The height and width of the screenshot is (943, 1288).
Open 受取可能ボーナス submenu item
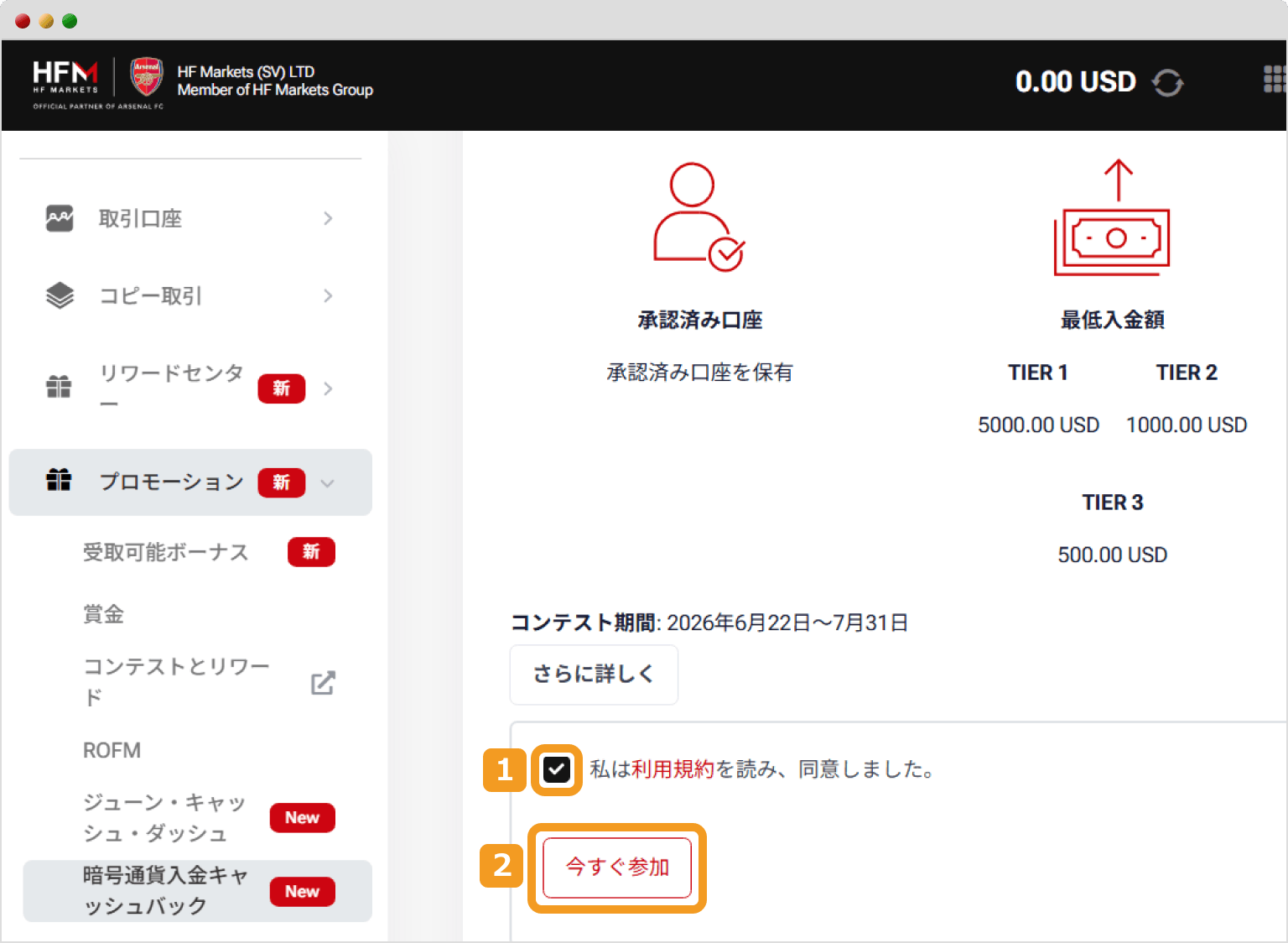click(166, 552)
